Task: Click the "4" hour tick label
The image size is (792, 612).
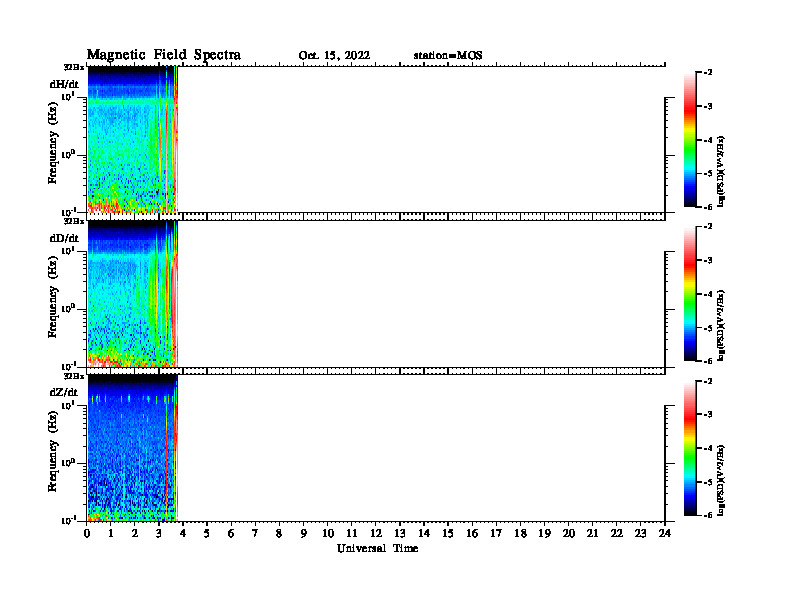Action: [183, 533]
